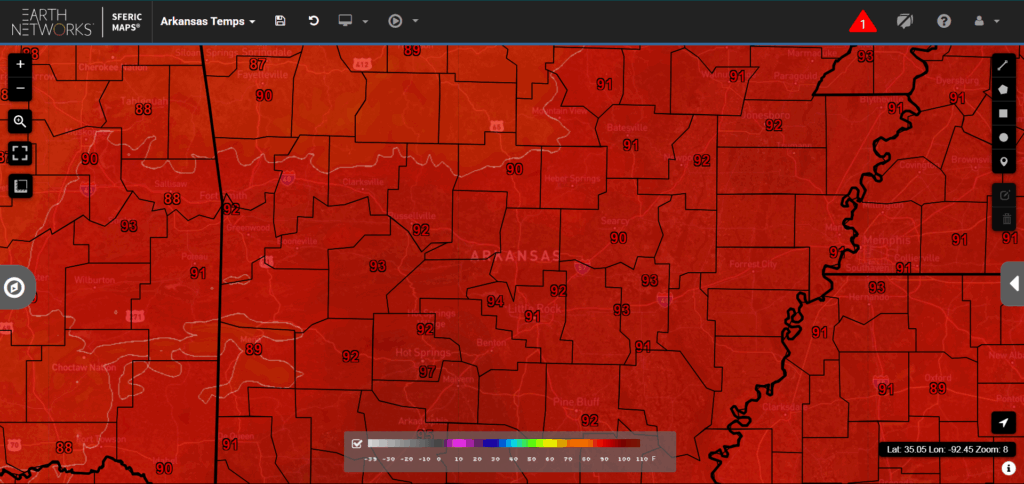Select the draw polygon tool
The height and width of the screenshot is (484, 1024).
pos(1005,89)
